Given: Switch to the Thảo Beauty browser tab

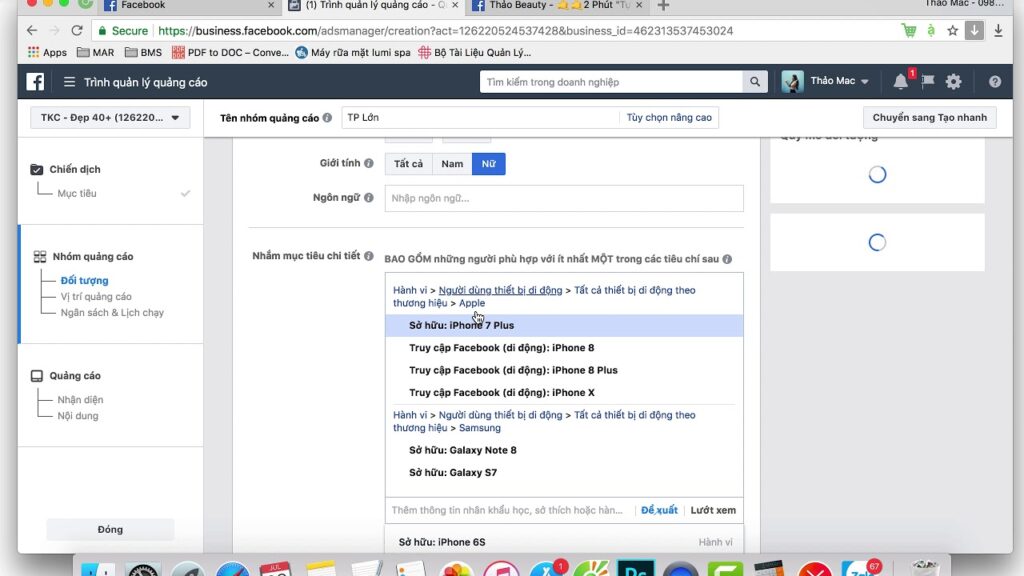Looking at the screenshot, I should tap(557, 6).
